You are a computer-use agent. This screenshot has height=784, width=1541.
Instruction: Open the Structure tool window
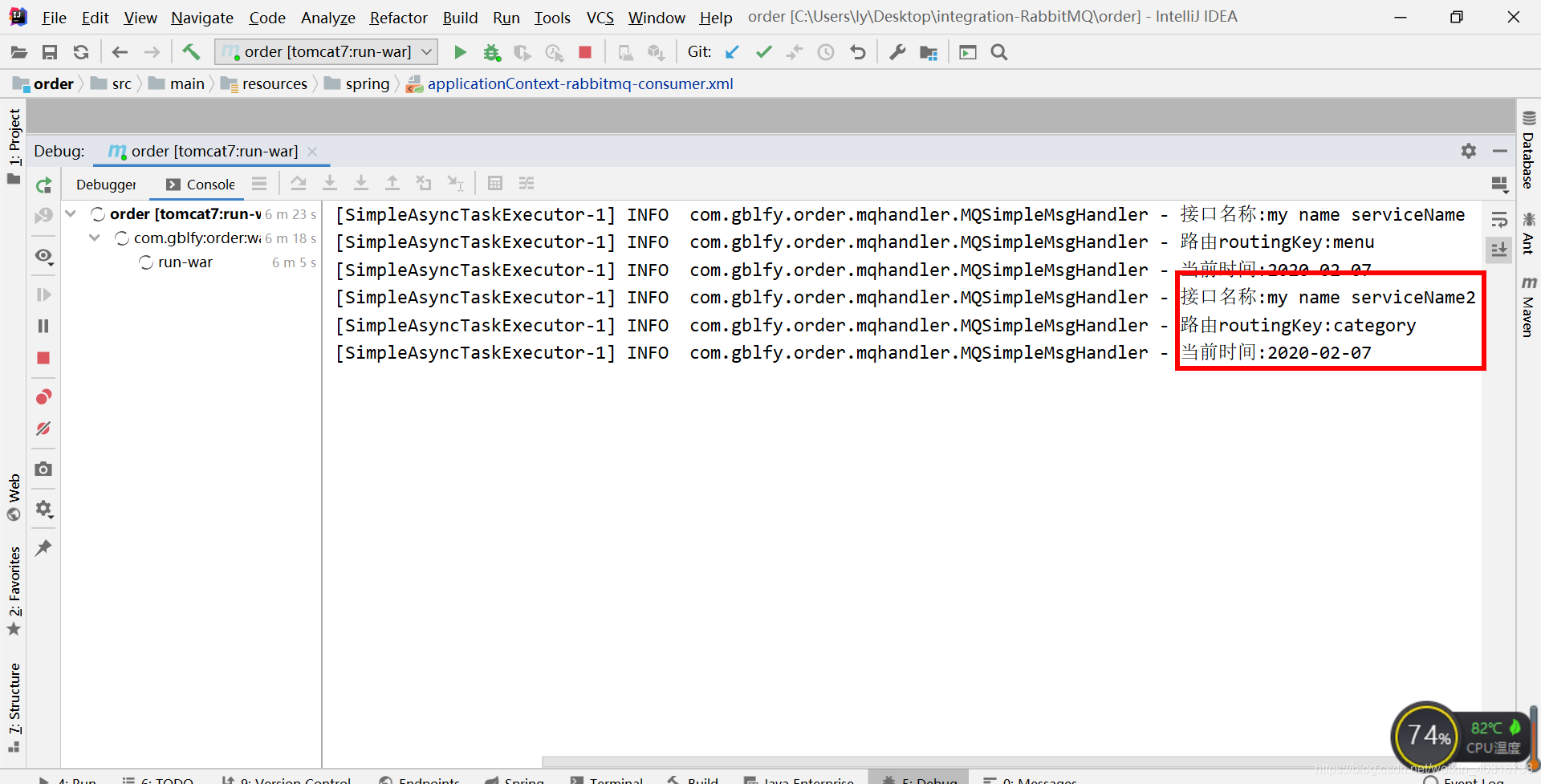tap(14, 708)
